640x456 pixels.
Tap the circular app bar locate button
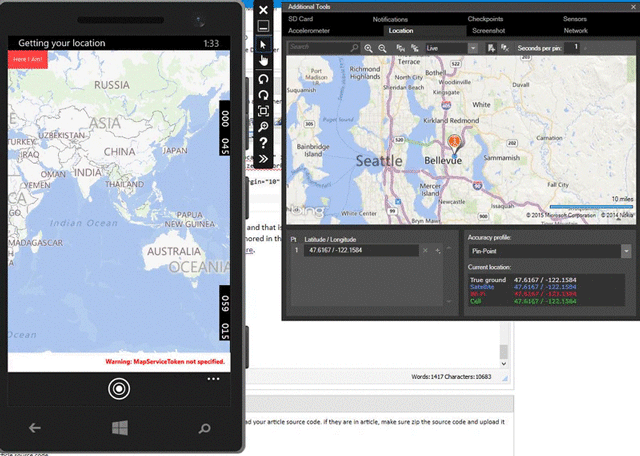point(119,389)
